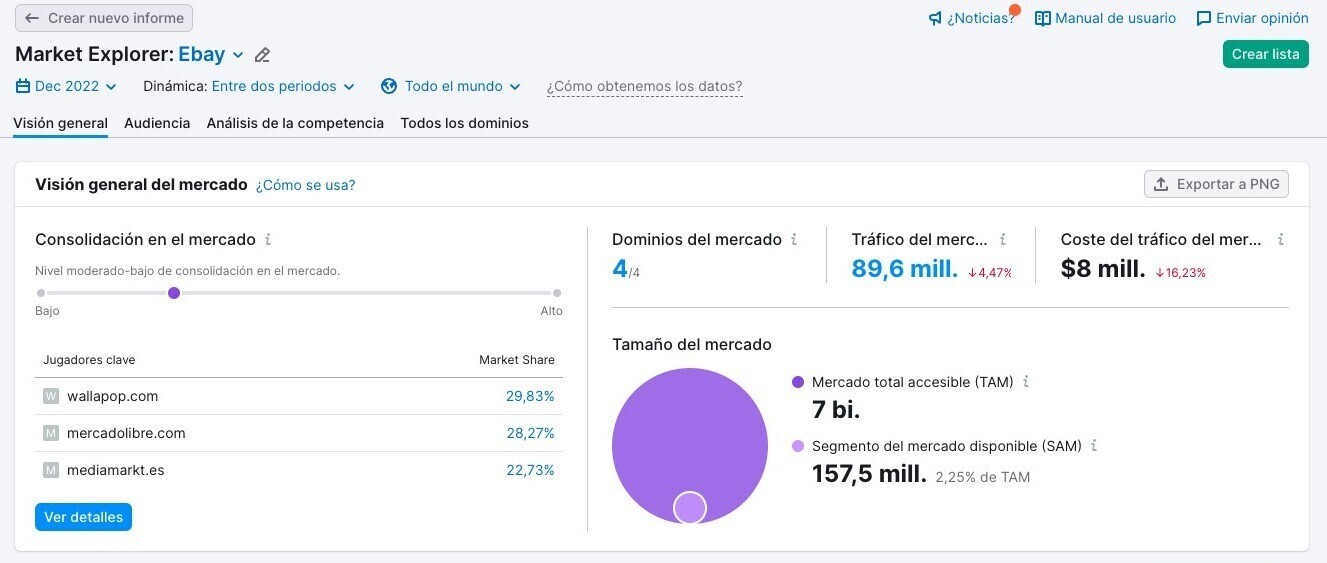Screen dimensions: 1327x563
Task: Click the speech bubble icon for Enviar opinión
Action: pyautogui.click(x=1204, y=18)
